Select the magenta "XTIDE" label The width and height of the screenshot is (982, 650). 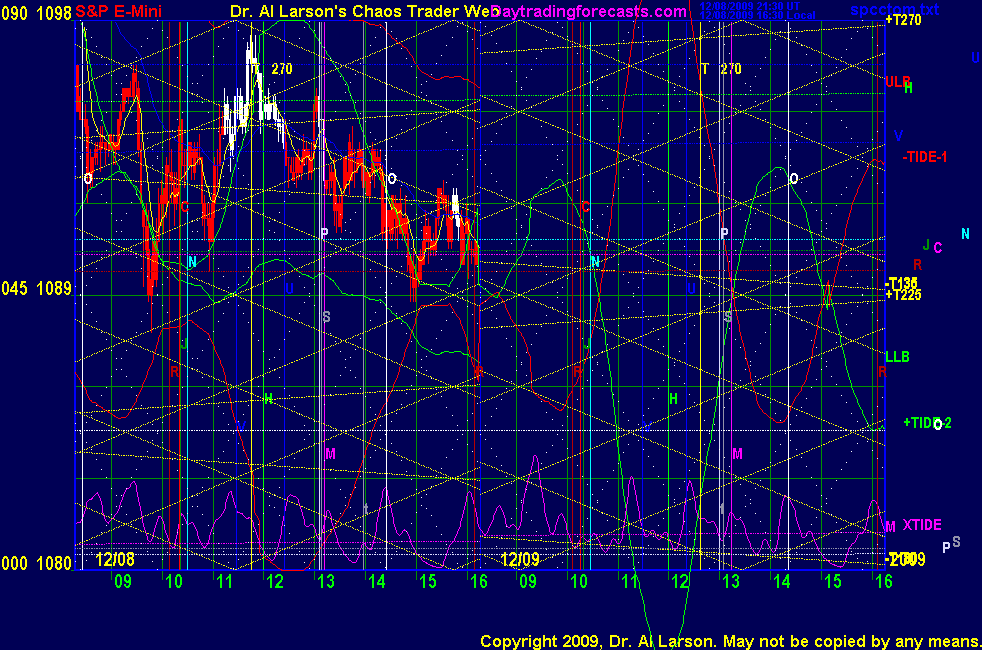coord(921,525)
